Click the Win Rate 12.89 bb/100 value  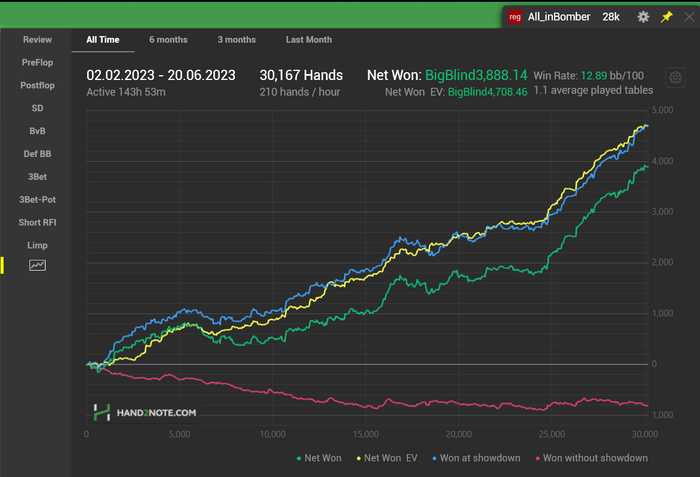coord(612,75)
